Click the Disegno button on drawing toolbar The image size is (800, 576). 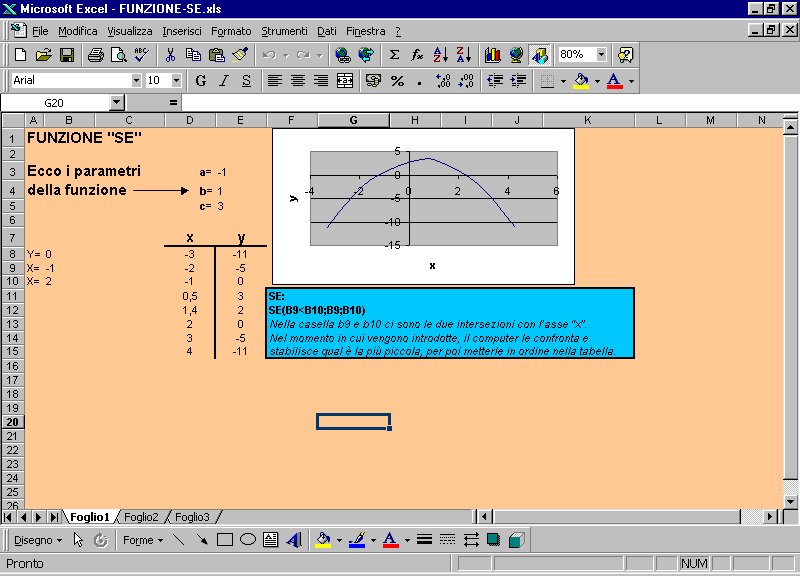pos(34,540)
